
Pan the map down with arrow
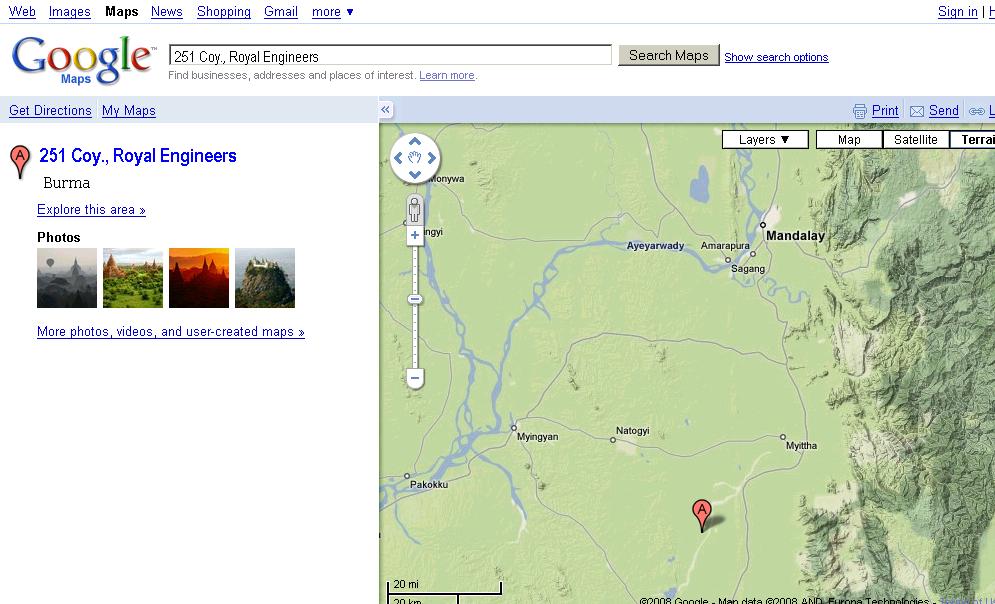click(415, 174)
